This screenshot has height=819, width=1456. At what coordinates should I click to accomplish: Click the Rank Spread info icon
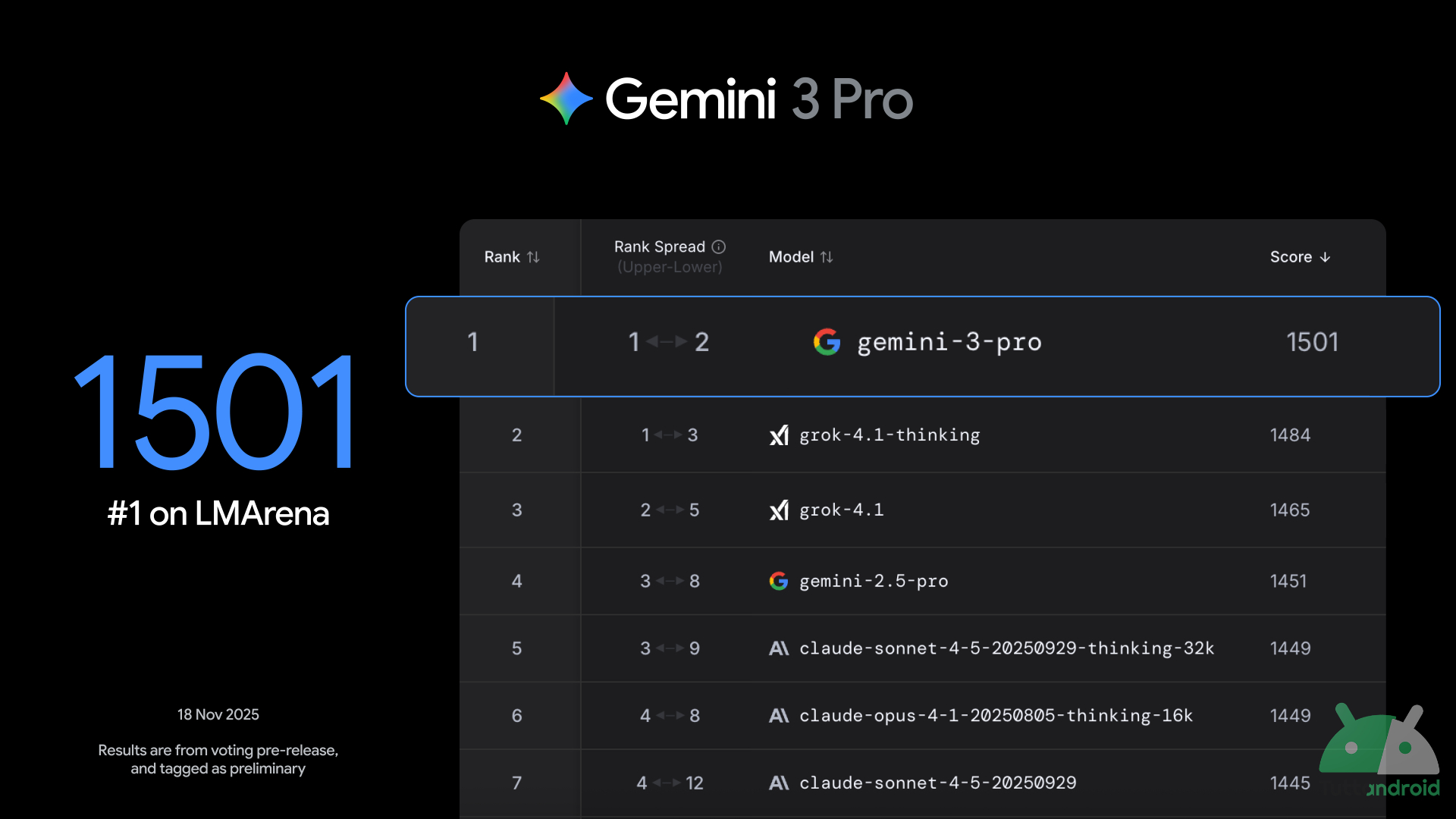click(719, 246)
